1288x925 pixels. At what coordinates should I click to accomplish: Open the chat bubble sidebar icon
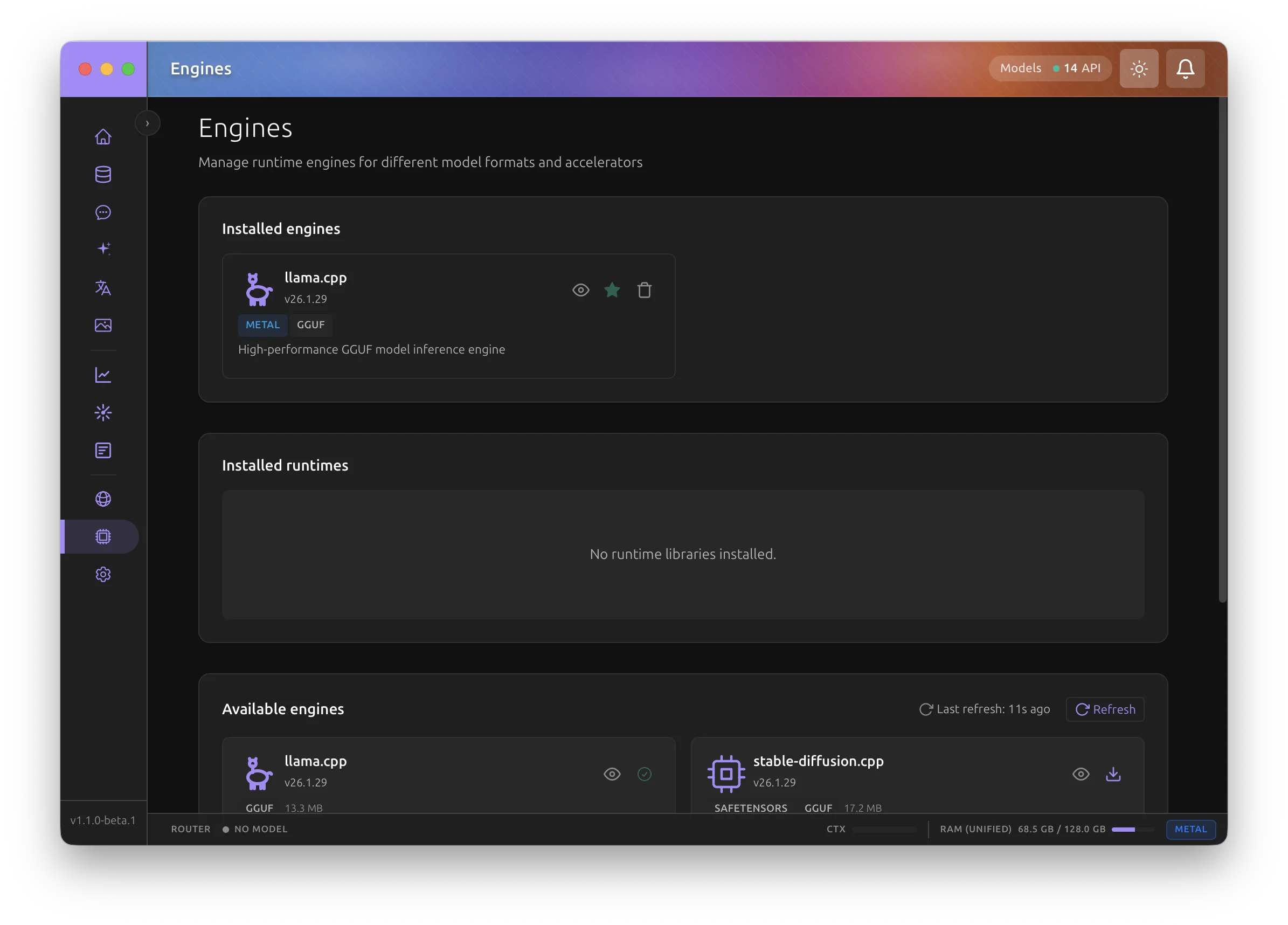103,212
